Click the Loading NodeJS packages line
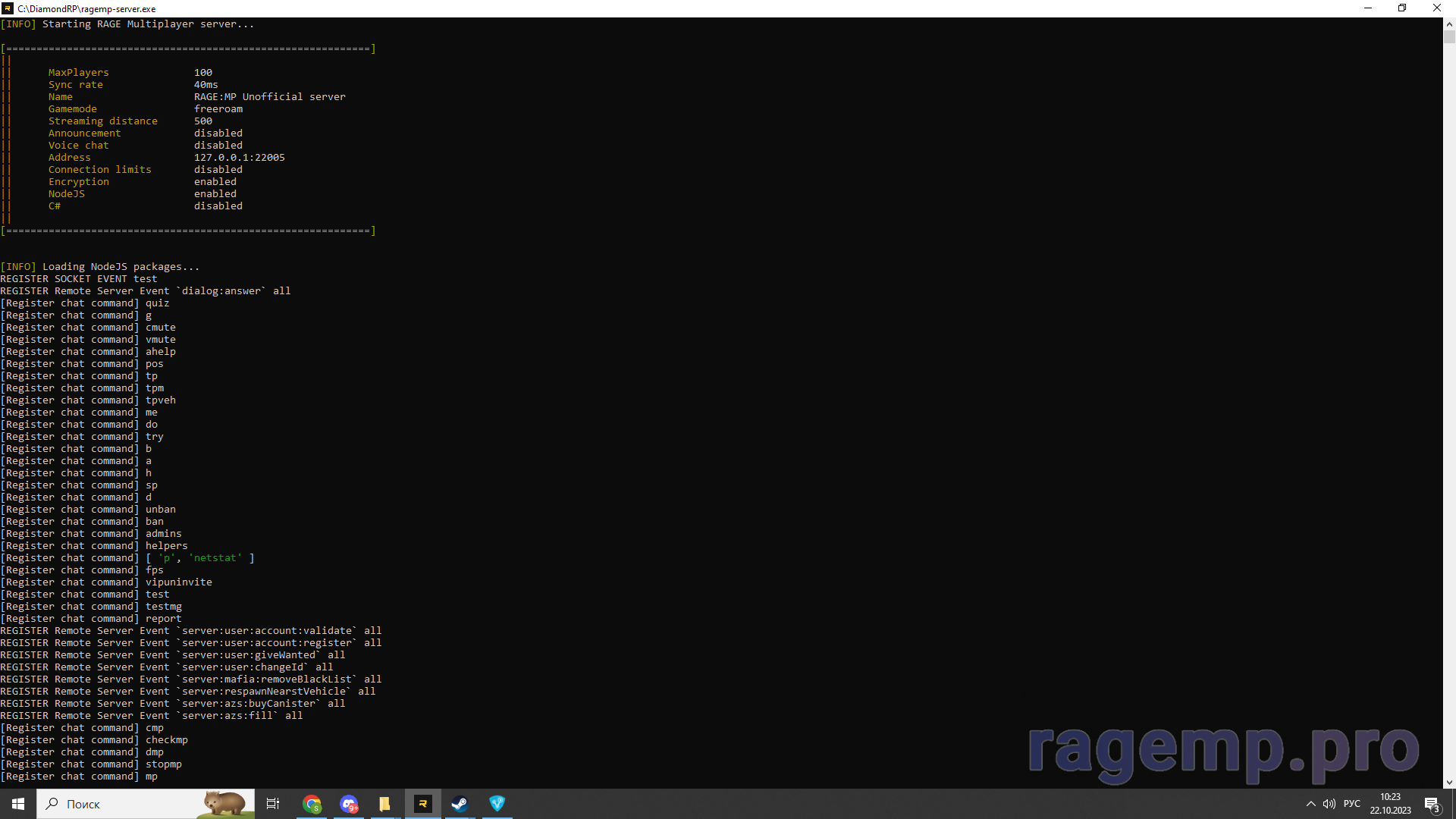This screenshot has height=819, width=1456. 100,267
